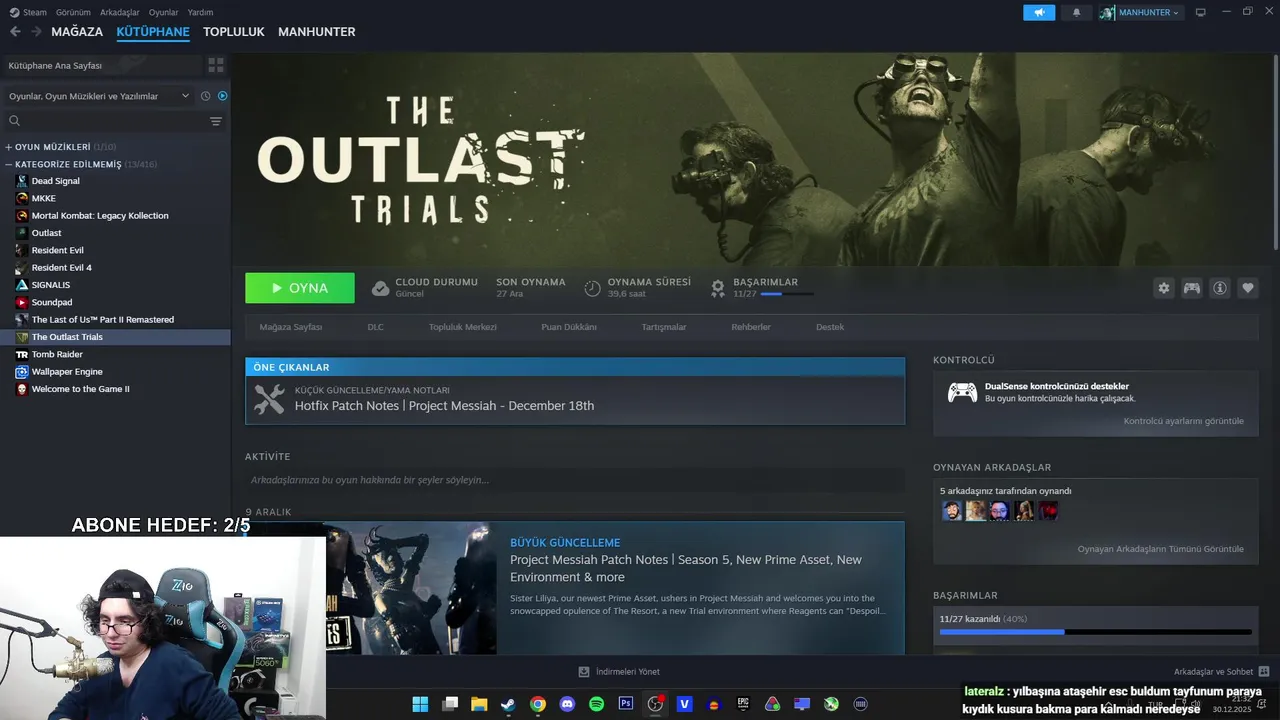Click the activity comment input field

575,480
